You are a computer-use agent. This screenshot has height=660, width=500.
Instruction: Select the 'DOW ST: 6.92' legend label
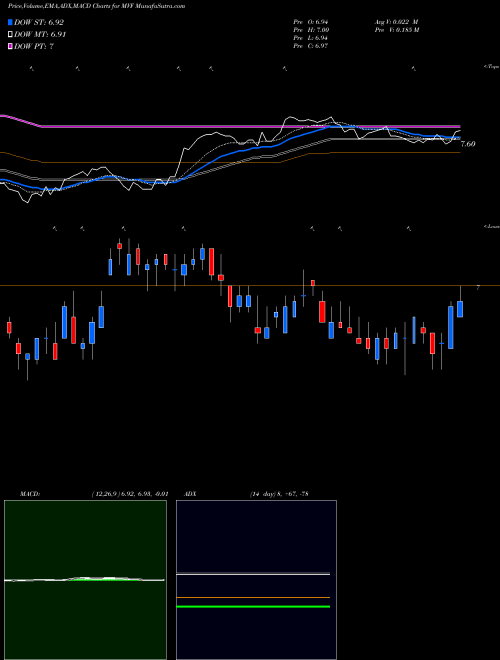(39, 22)
